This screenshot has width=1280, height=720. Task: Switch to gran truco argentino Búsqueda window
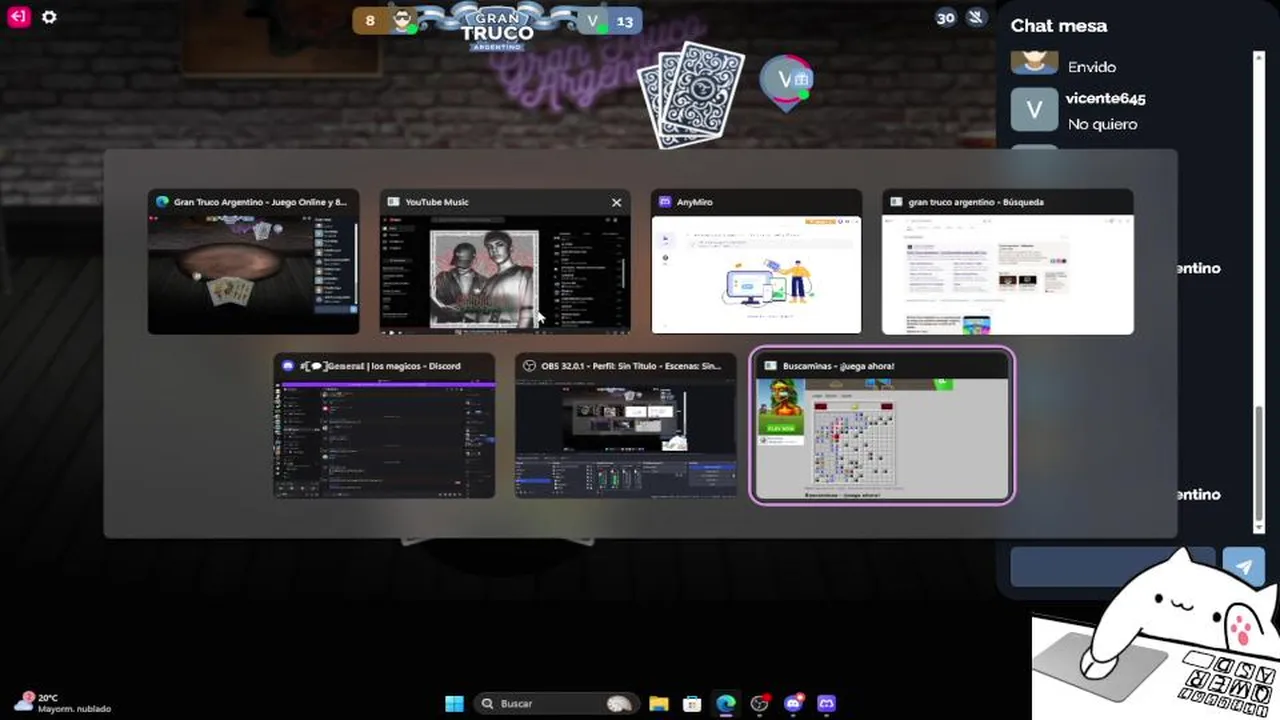point(1008,262)
